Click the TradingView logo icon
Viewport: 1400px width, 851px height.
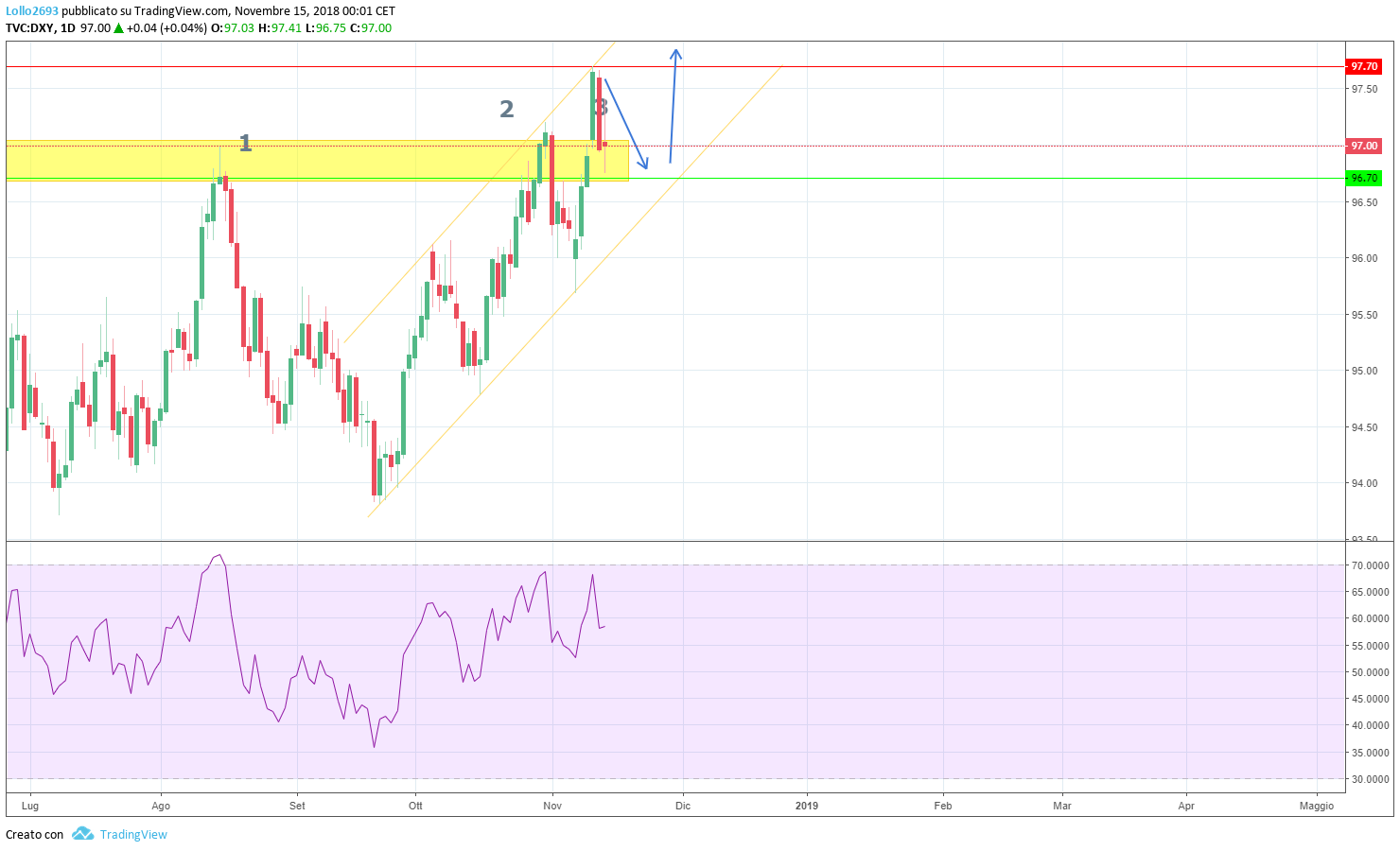point(83,834)
